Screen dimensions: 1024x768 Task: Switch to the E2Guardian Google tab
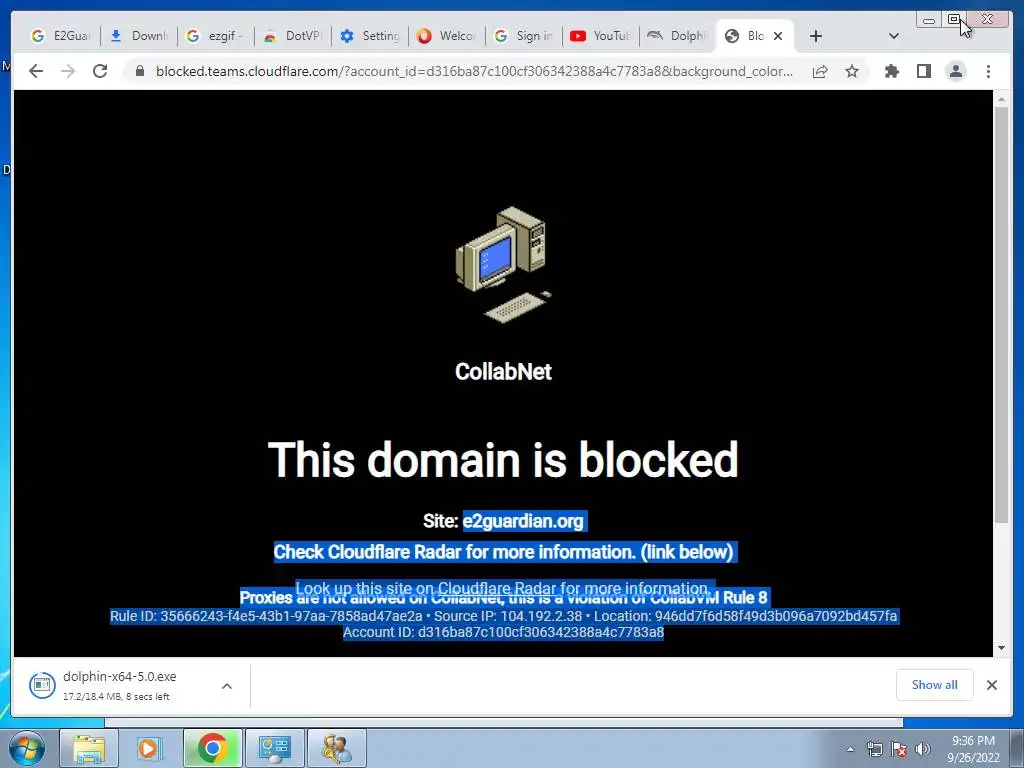(x=61, y=36)
